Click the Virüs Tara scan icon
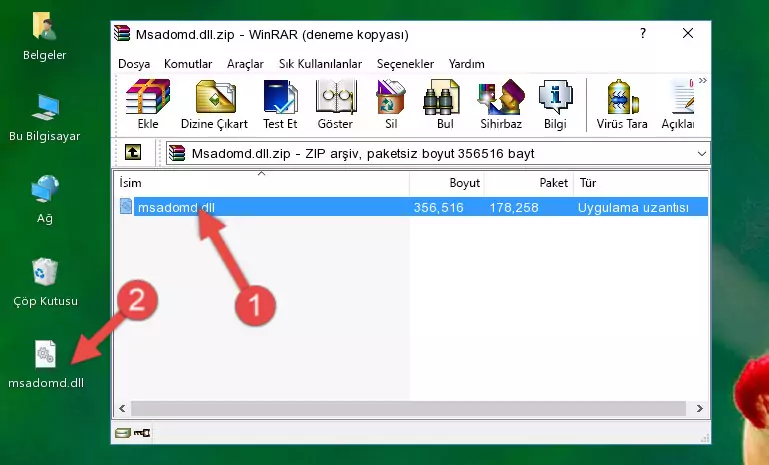The width and height of the screenshot is (769, 465). pyautogui.click(x=622, y=104)
